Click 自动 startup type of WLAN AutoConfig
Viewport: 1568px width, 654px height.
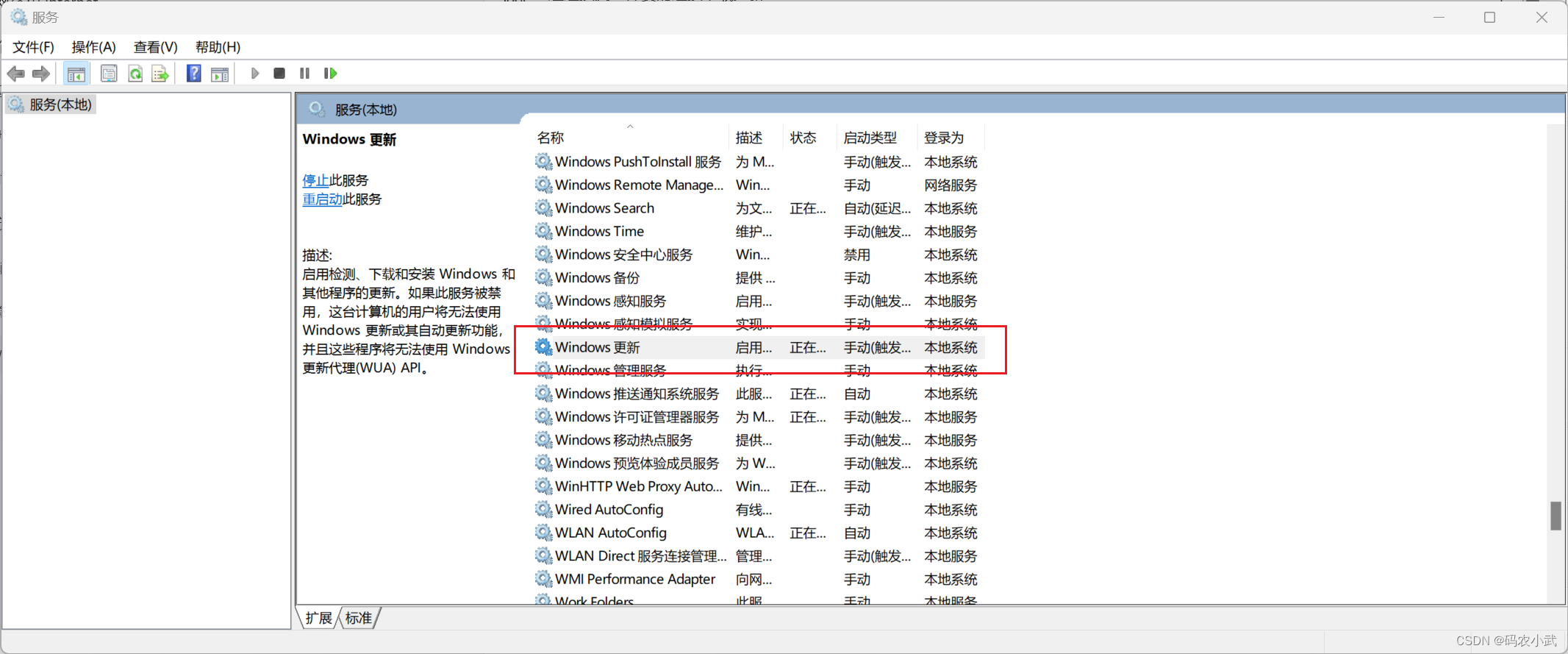pyautogui.click(x=857, y=533)
